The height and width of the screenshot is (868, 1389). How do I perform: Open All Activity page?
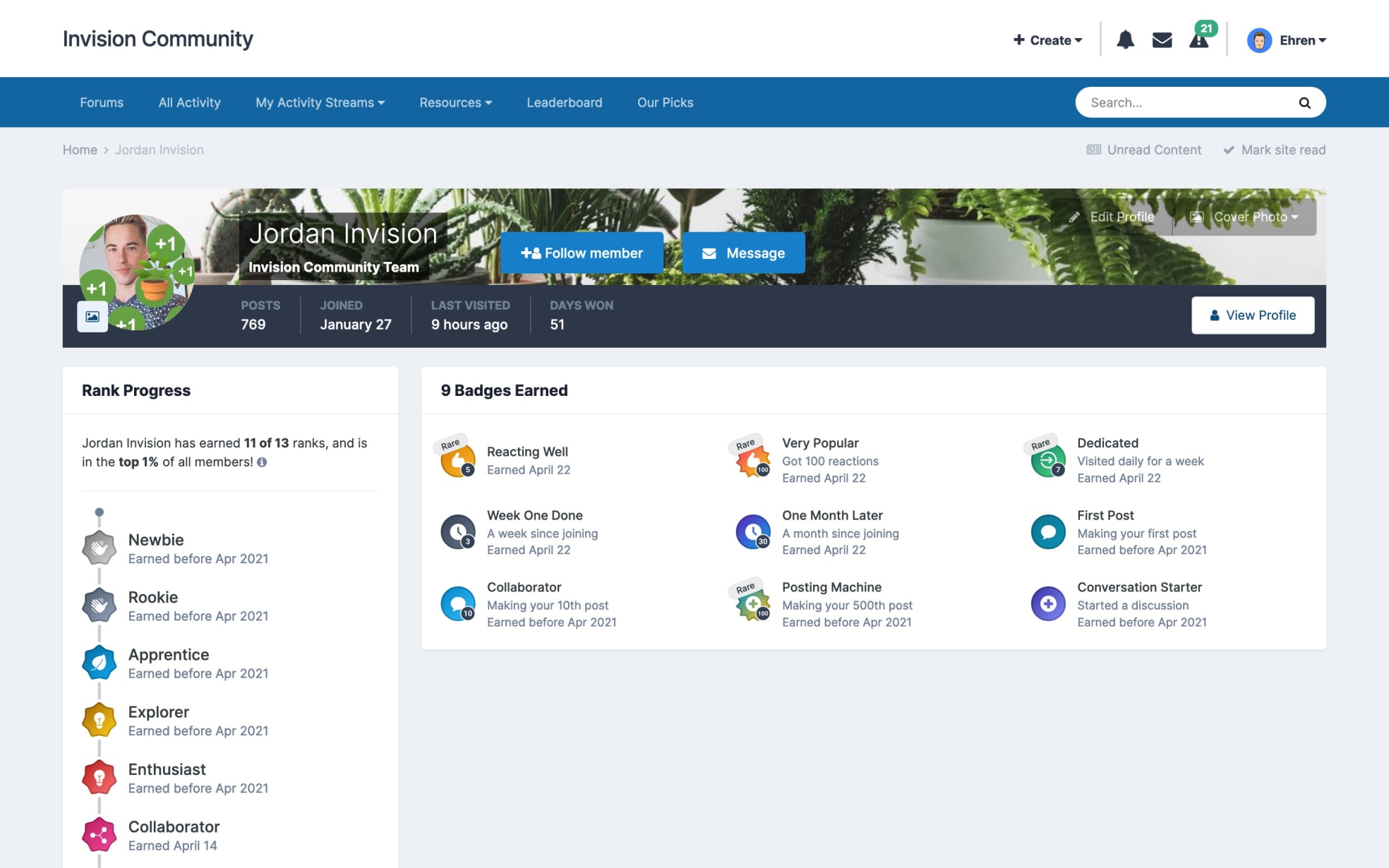189,102
